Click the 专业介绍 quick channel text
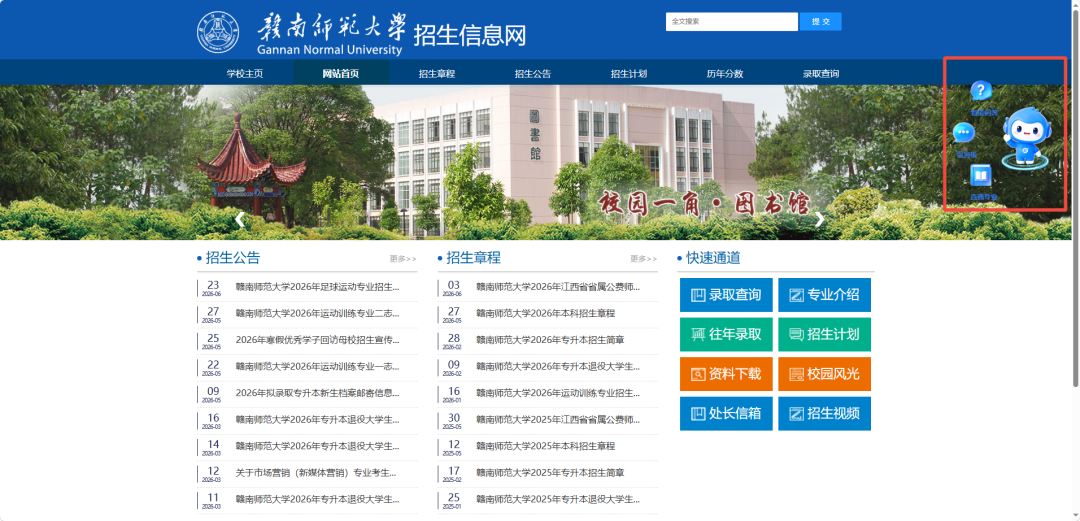This screenshot has height=521, width=1080. point(833,296)
